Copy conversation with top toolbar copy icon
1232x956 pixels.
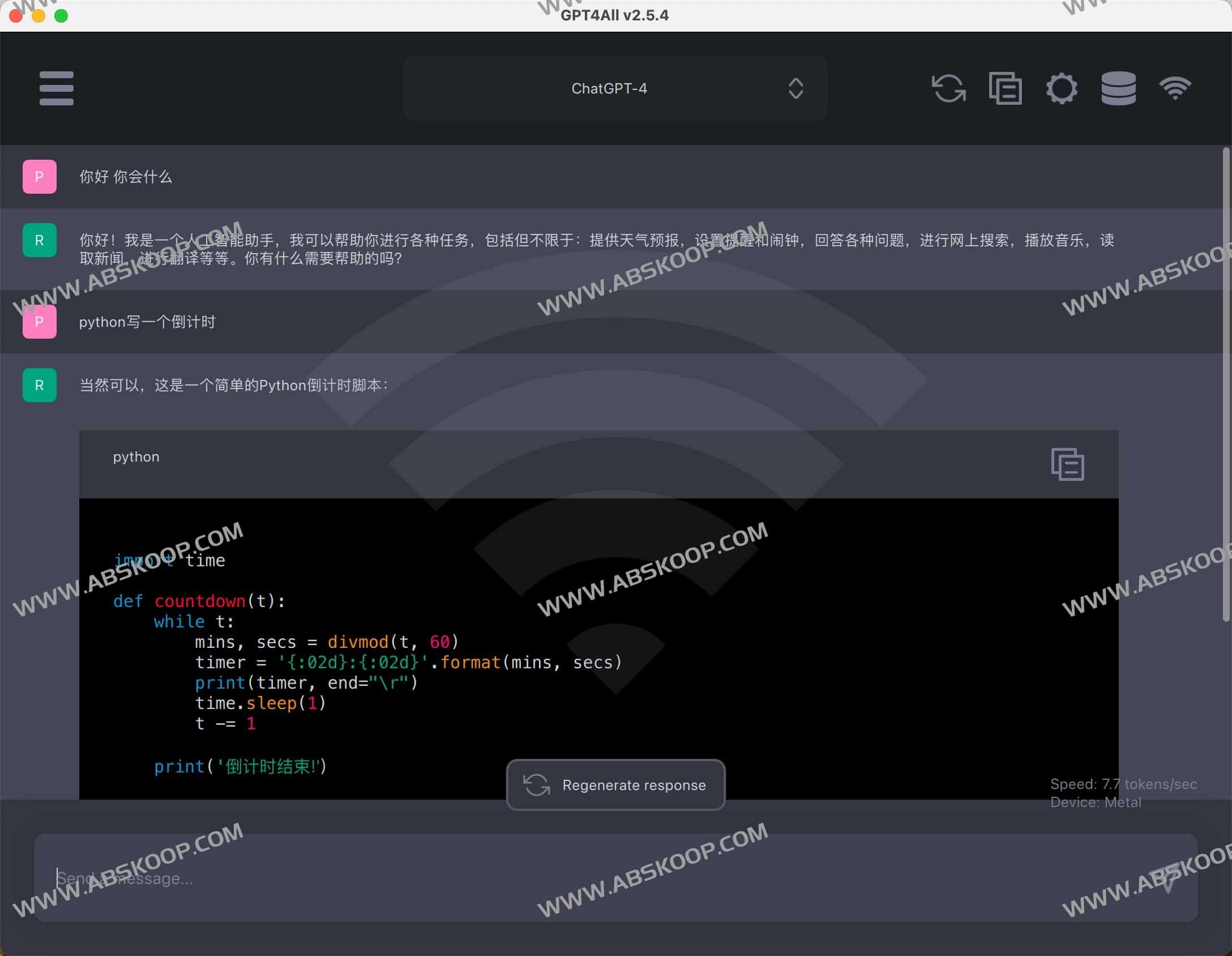click(x=1005, y=88)
